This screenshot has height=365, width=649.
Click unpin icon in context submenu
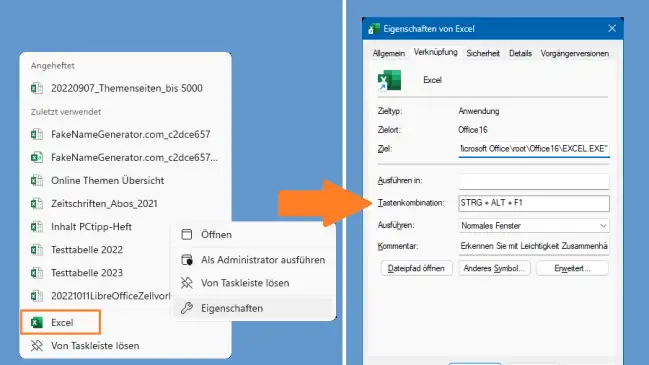(x=187, y=283)
